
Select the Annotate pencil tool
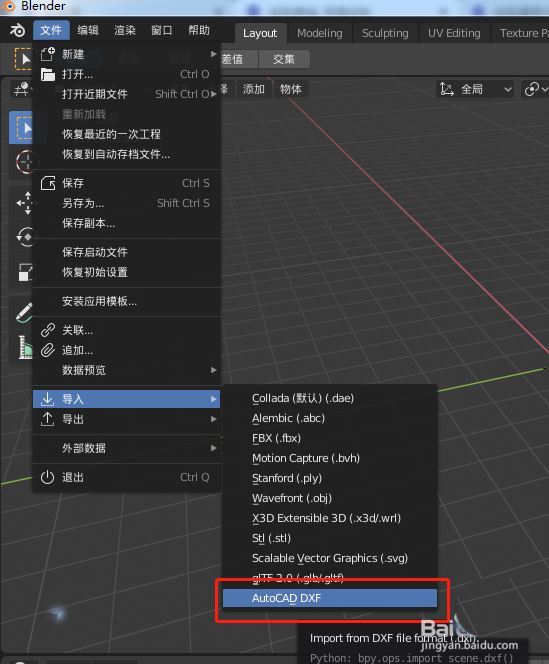coord(24,313)
